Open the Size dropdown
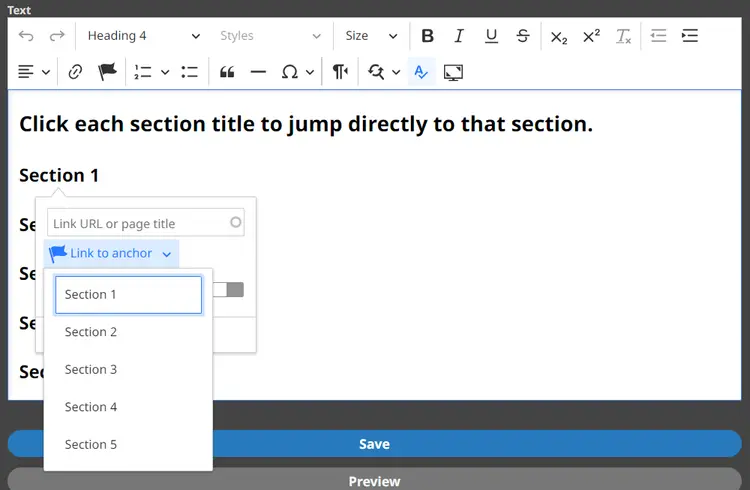This screenshot has height=490, width=750. pos(371,36)
